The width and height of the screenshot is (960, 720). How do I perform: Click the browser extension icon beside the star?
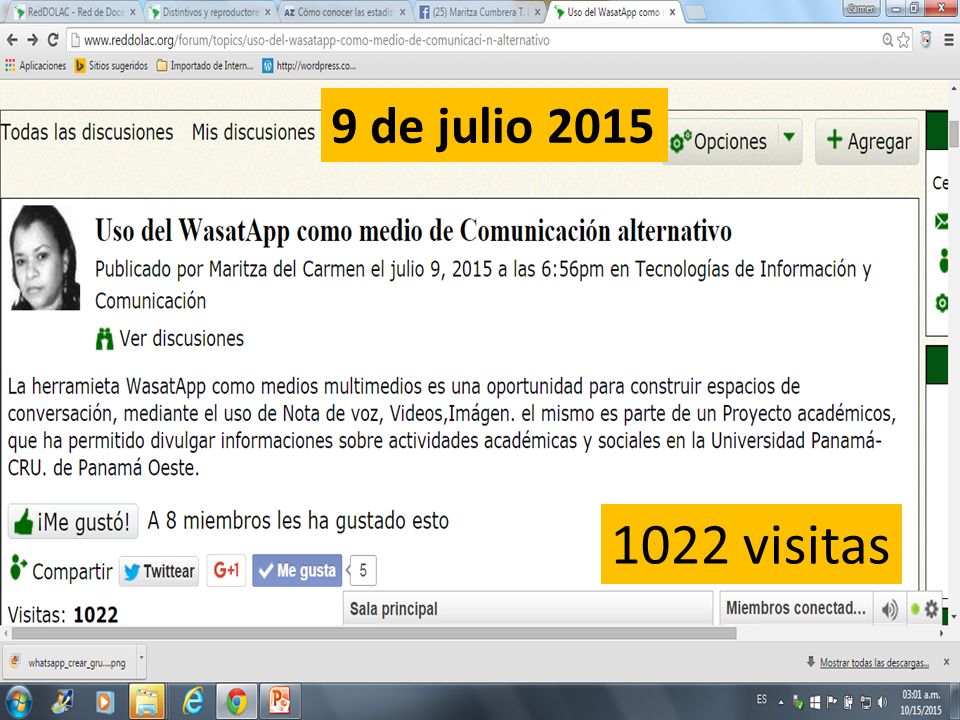[926, 40]
